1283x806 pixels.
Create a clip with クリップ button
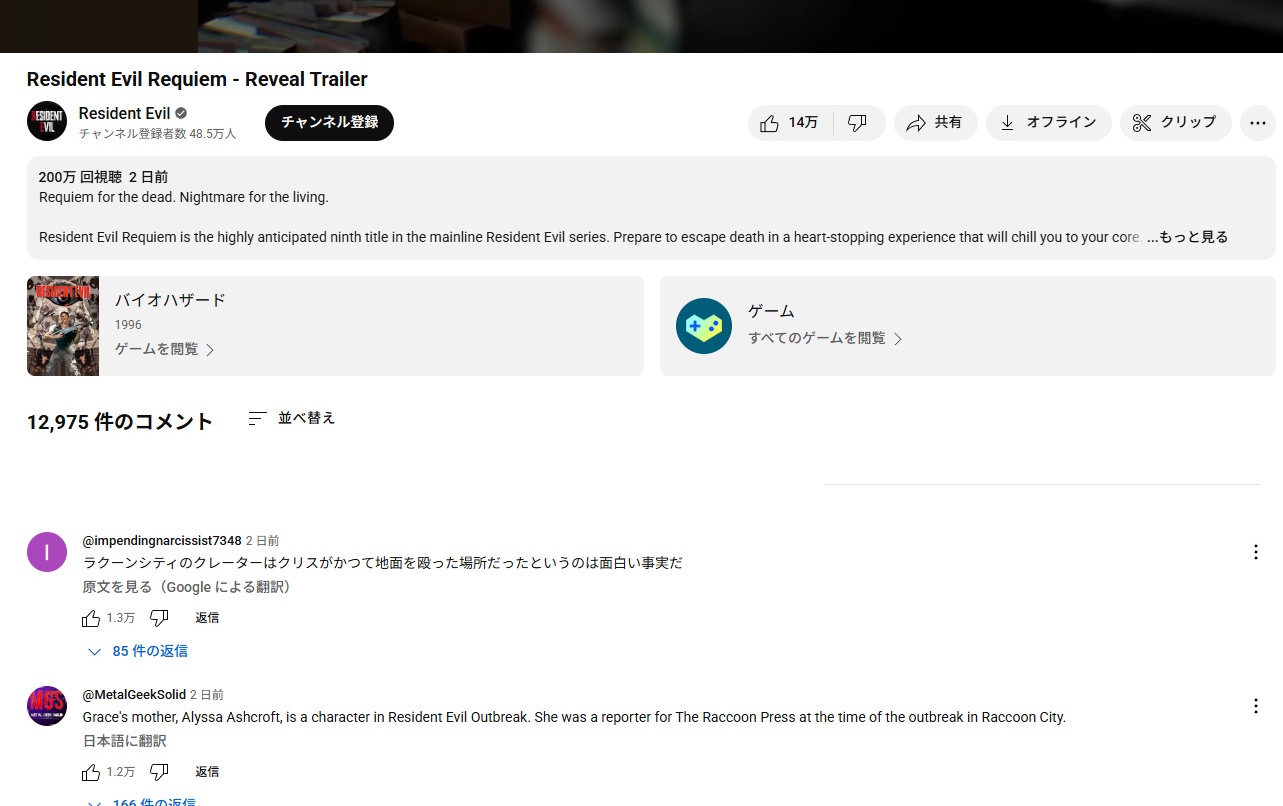pyautogui.click(x=1175, y=123)
